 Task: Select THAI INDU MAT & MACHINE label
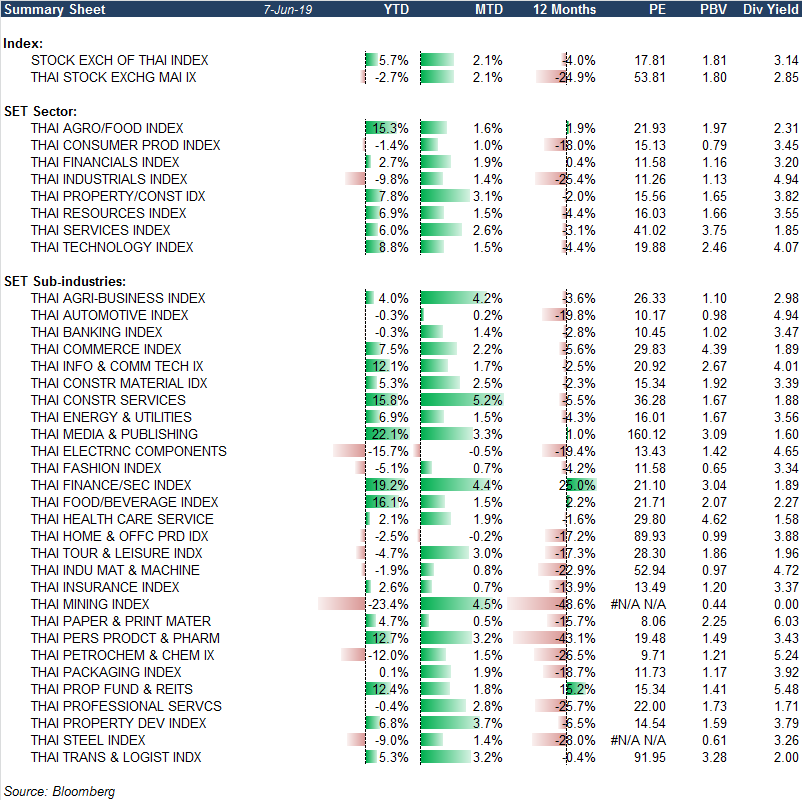pyautogui.click(x=115, y=570)
